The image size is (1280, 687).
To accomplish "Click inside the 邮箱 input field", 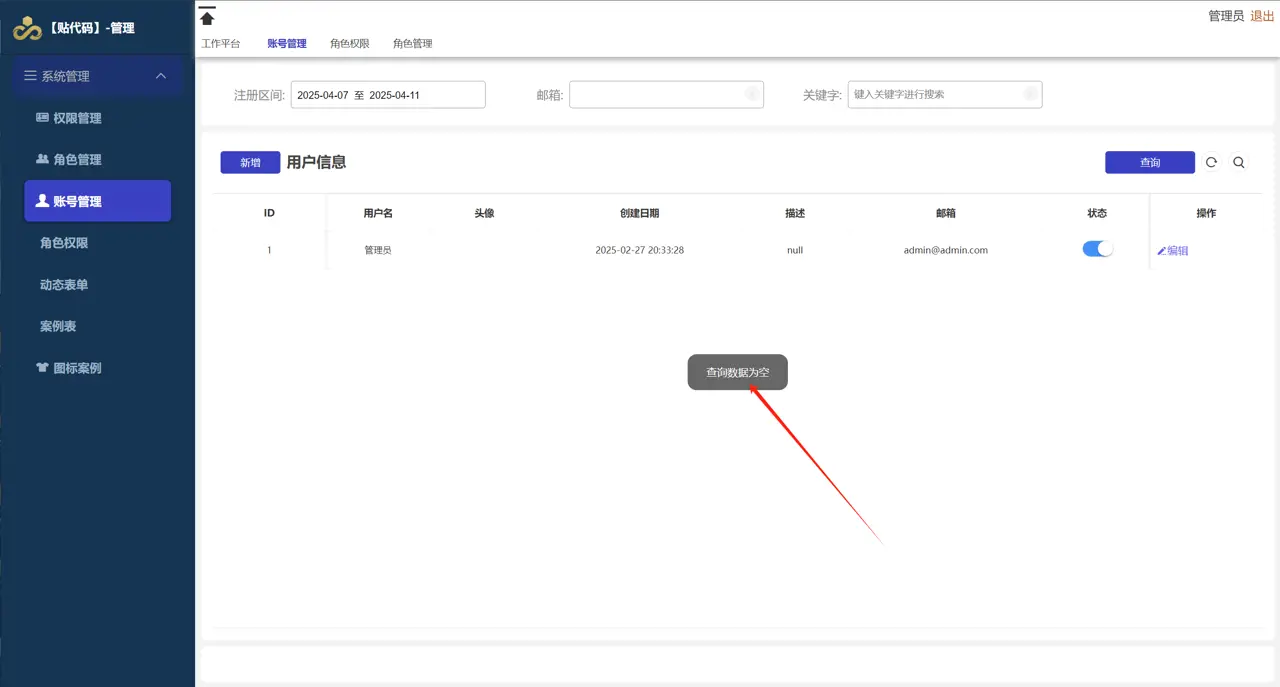I will 665,94.
